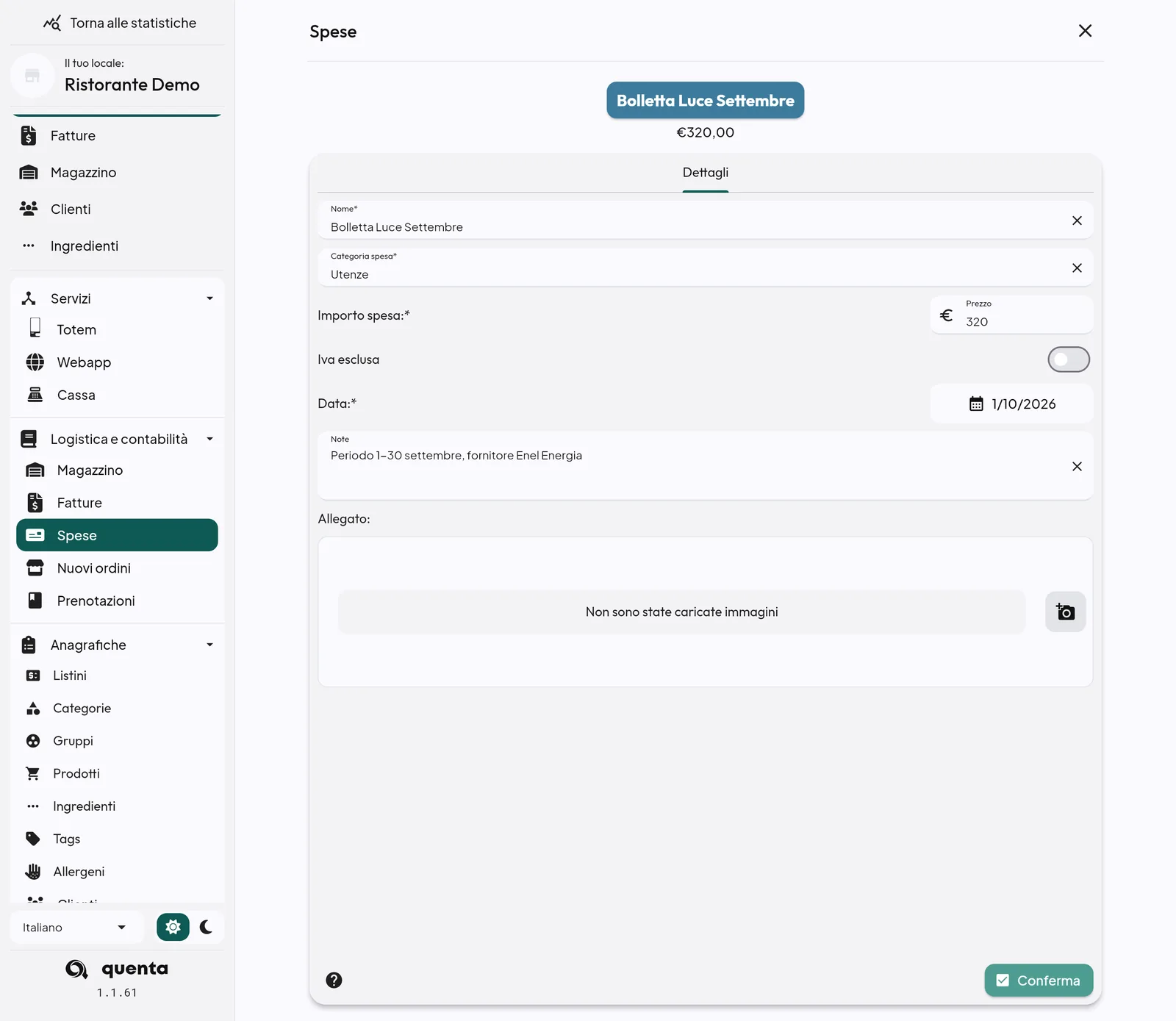Screen dimensions: 1176x1021
Task: Click the Allergeni hand icon
Action: point(33,871)
